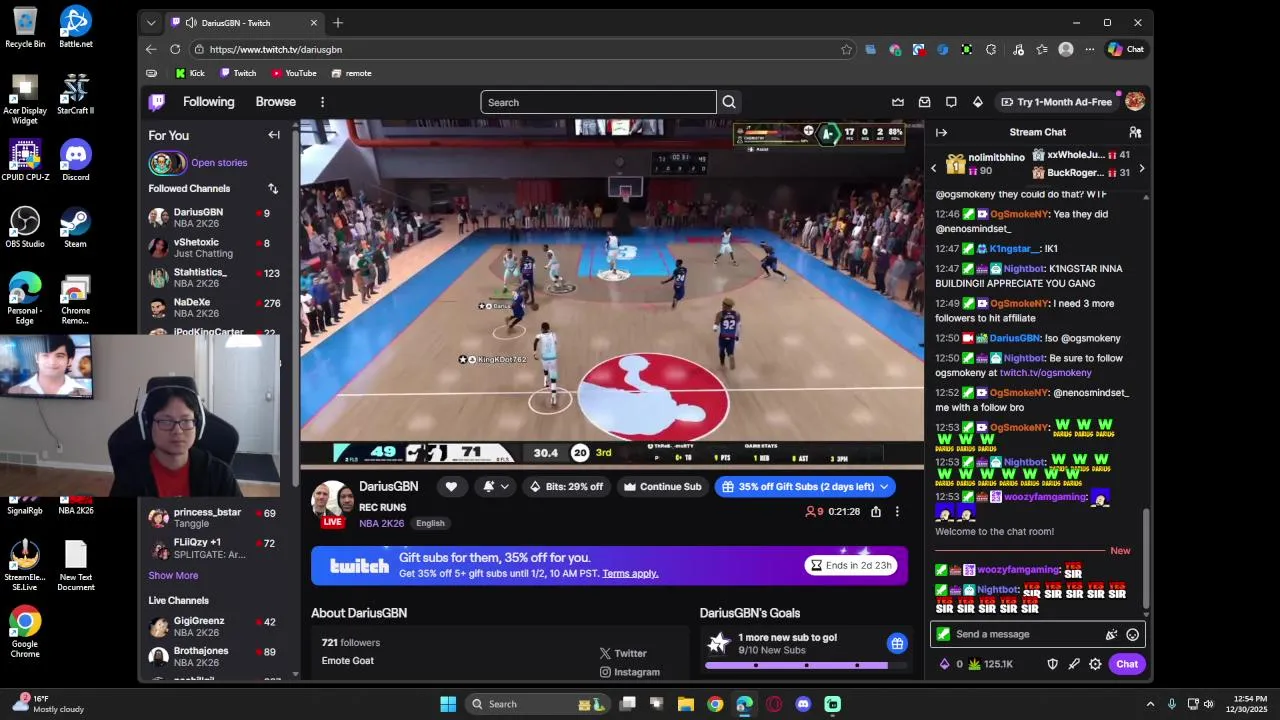Viewport: 1280px width, 720px height.
Task: Open Edge settings and more menu
Action: click(1090, 49)
